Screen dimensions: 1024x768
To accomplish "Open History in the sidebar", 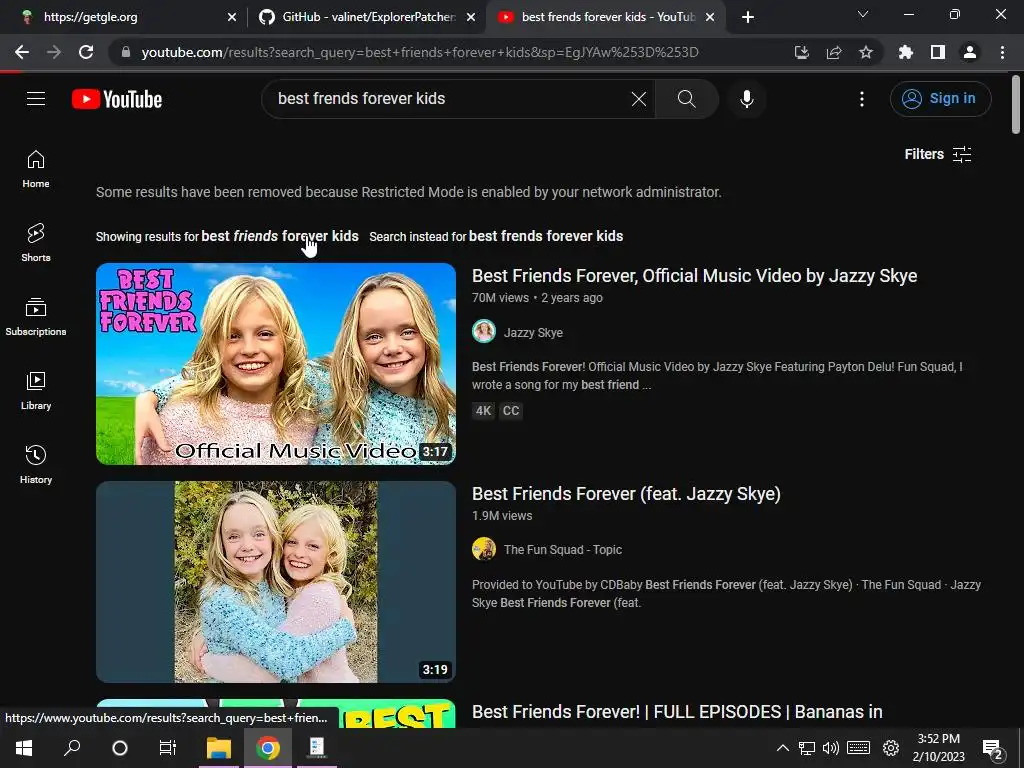I will (x=36, y=464).
